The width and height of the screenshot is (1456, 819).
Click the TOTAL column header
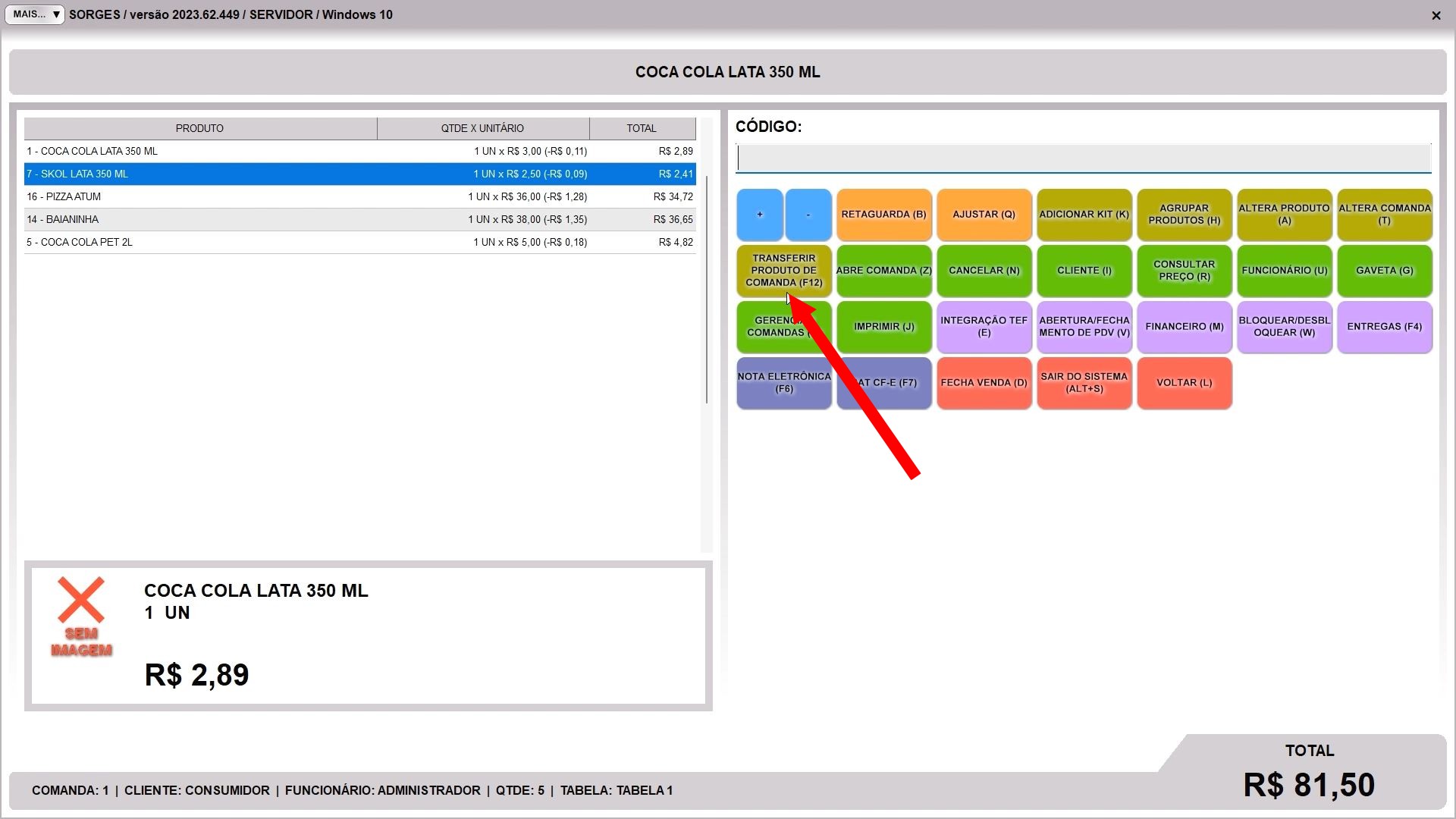(642, 128)
